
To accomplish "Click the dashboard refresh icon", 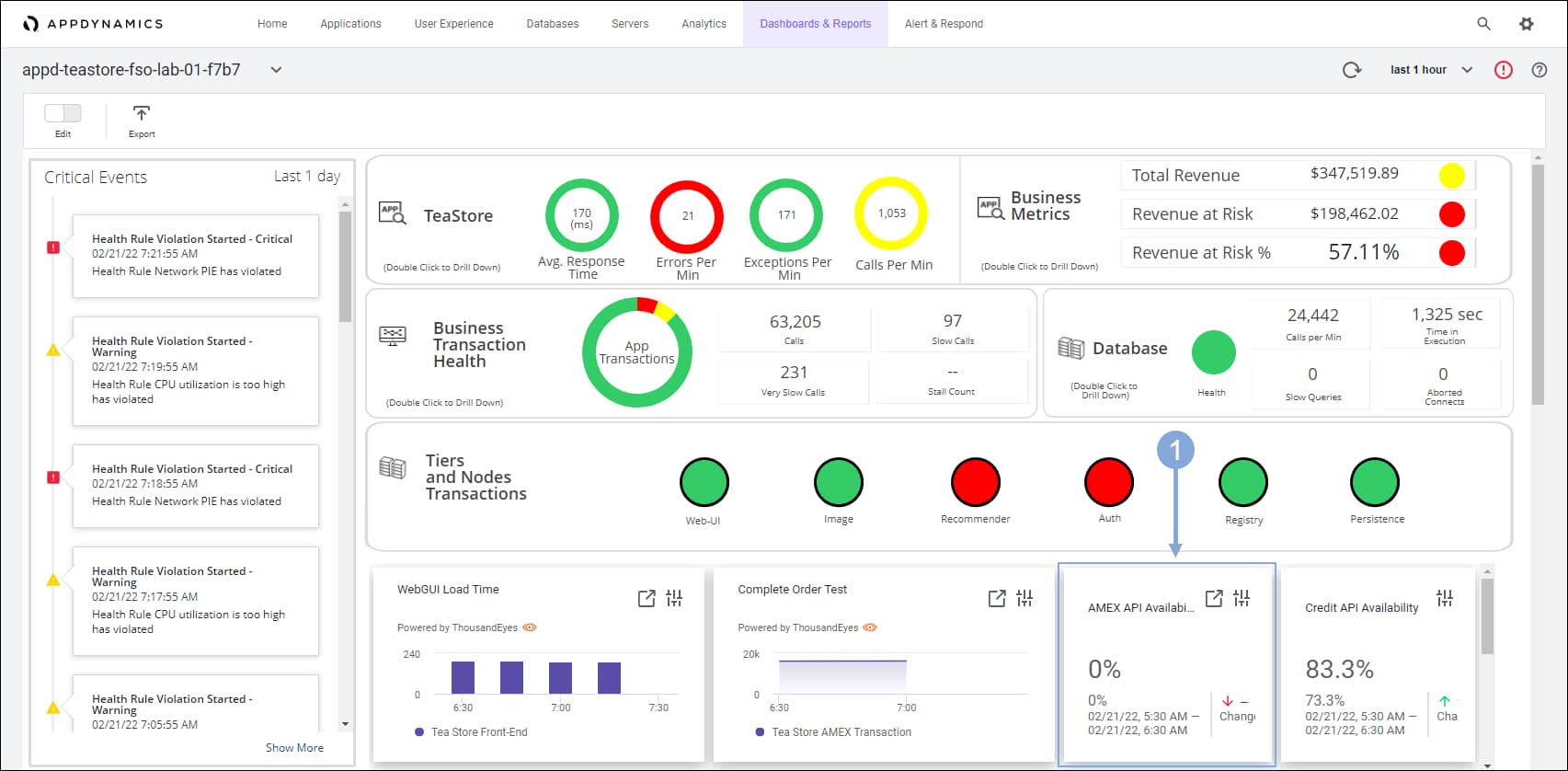I will click(1352, 70).
